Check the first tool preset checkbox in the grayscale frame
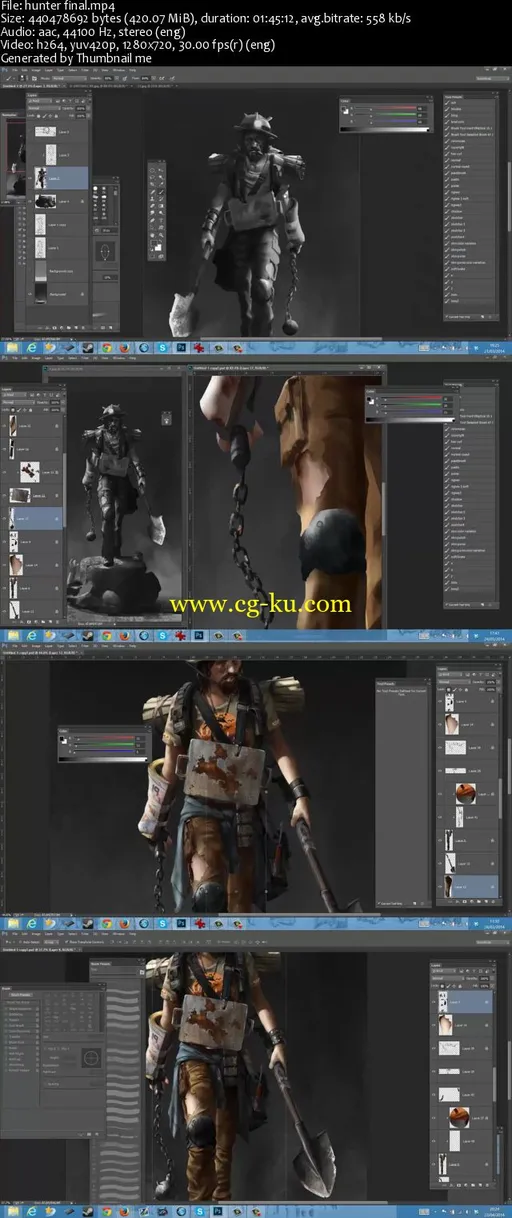Image resolution: width=512 pixels, height=1218 pixels. pyautogui.click(x=447, y=102)
